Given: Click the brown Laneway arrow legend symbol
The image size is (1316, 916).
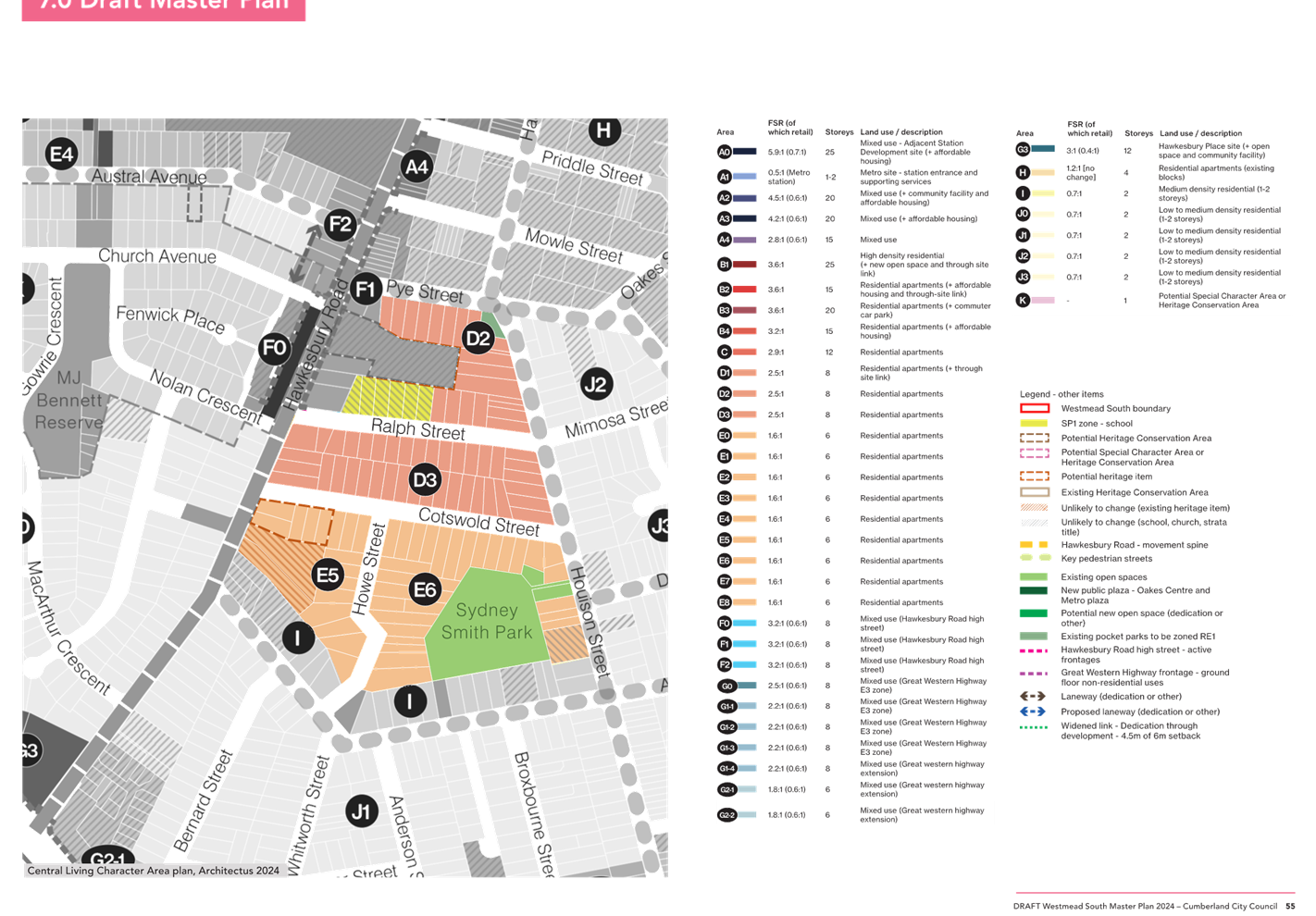Looking at the screenshot, I should 1033,697.
